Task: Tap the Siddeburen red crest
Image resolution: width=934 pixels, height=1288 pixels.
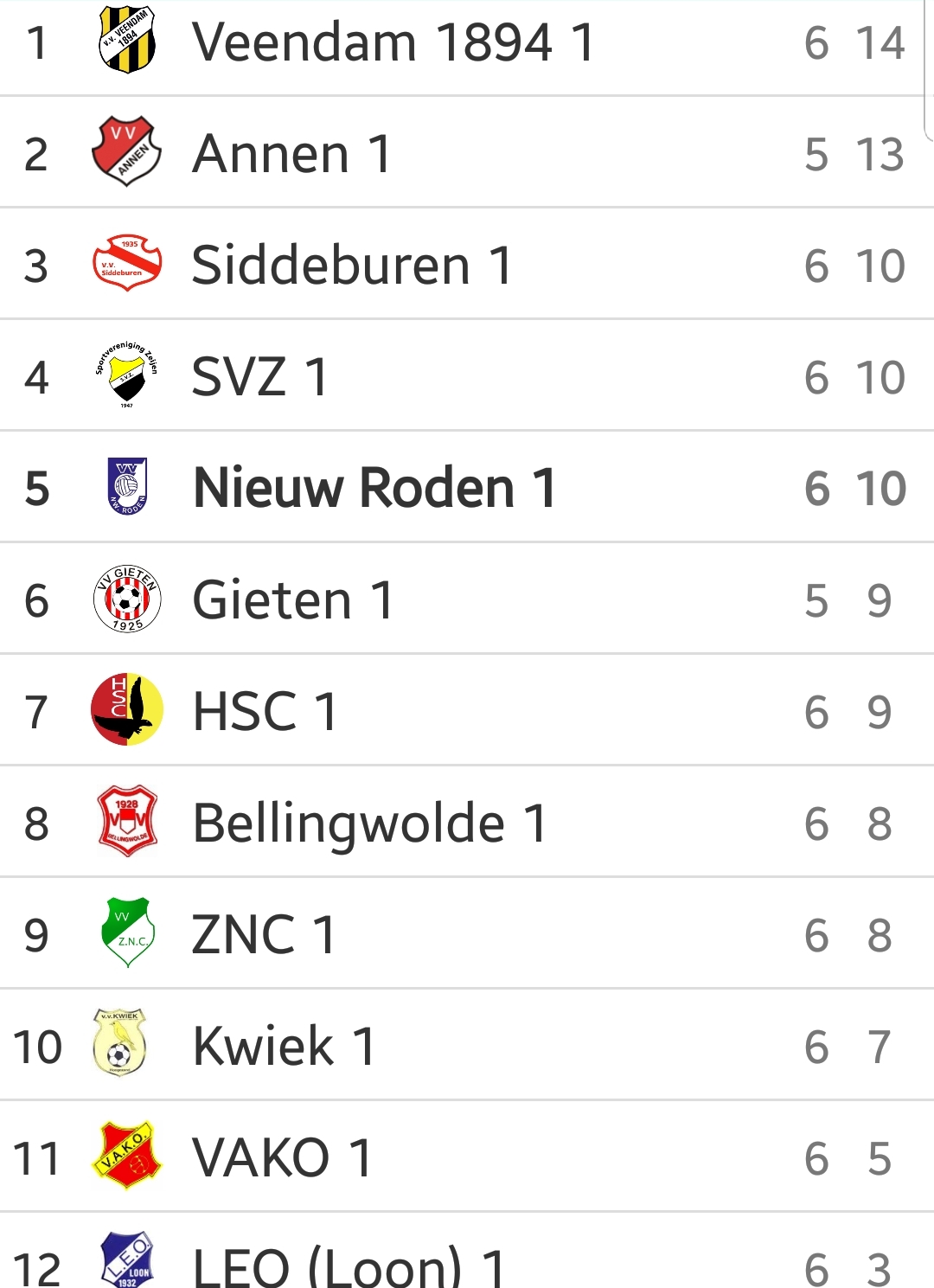Action: coord(127,263)
